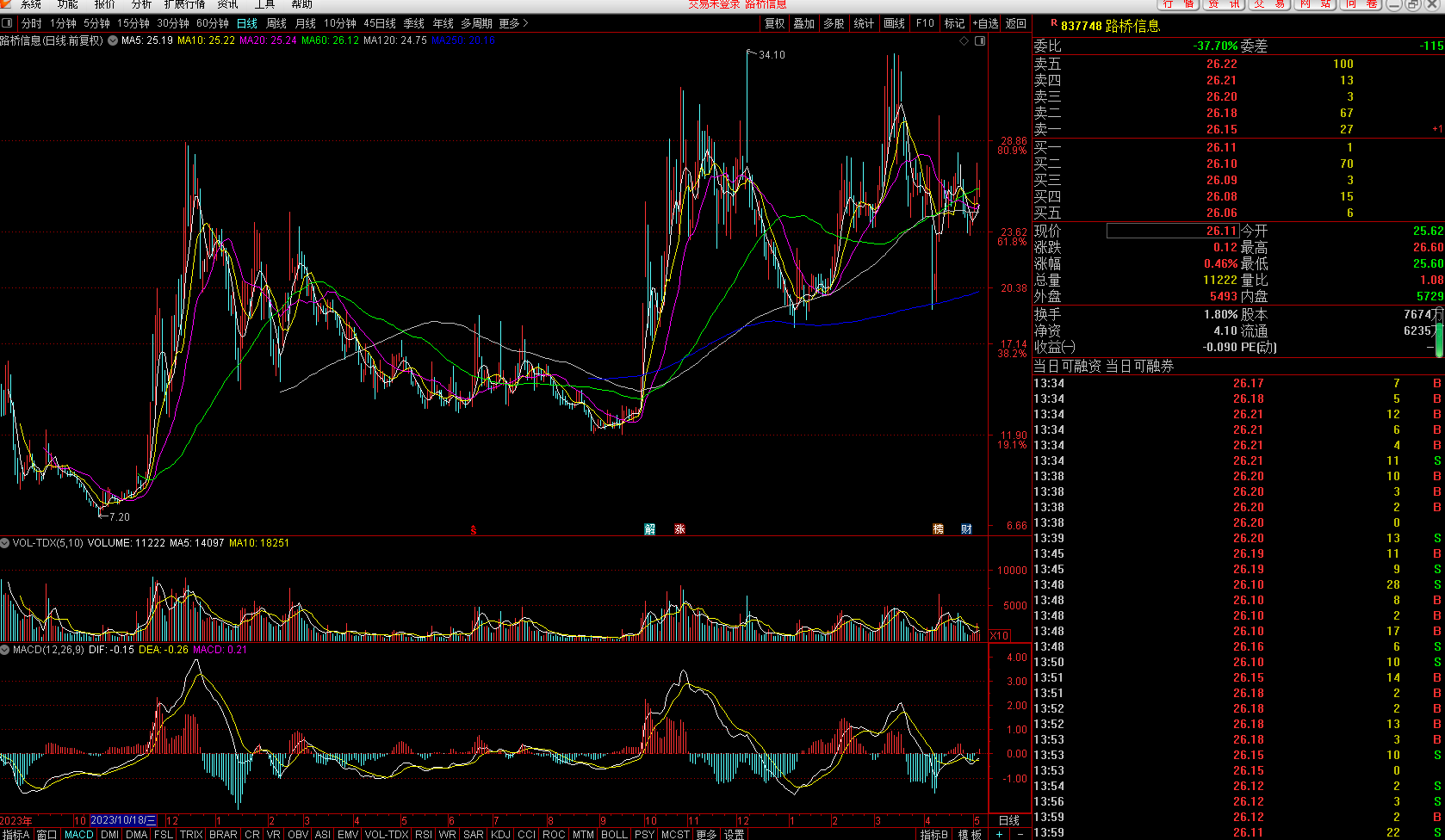
Task: Add stock with +自选 button
Action: click(x=985, y=23)
